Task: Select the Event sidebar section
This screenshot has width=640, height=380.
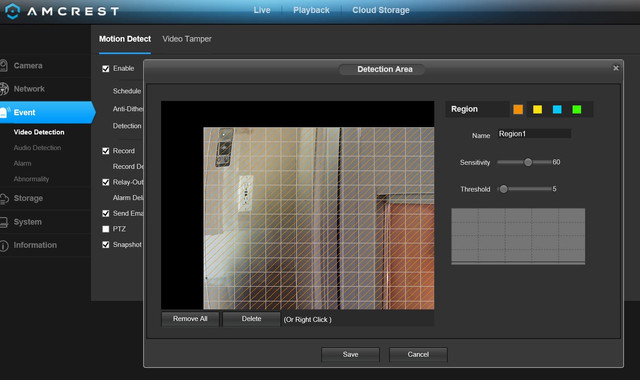Action: (x=47, y=112)
